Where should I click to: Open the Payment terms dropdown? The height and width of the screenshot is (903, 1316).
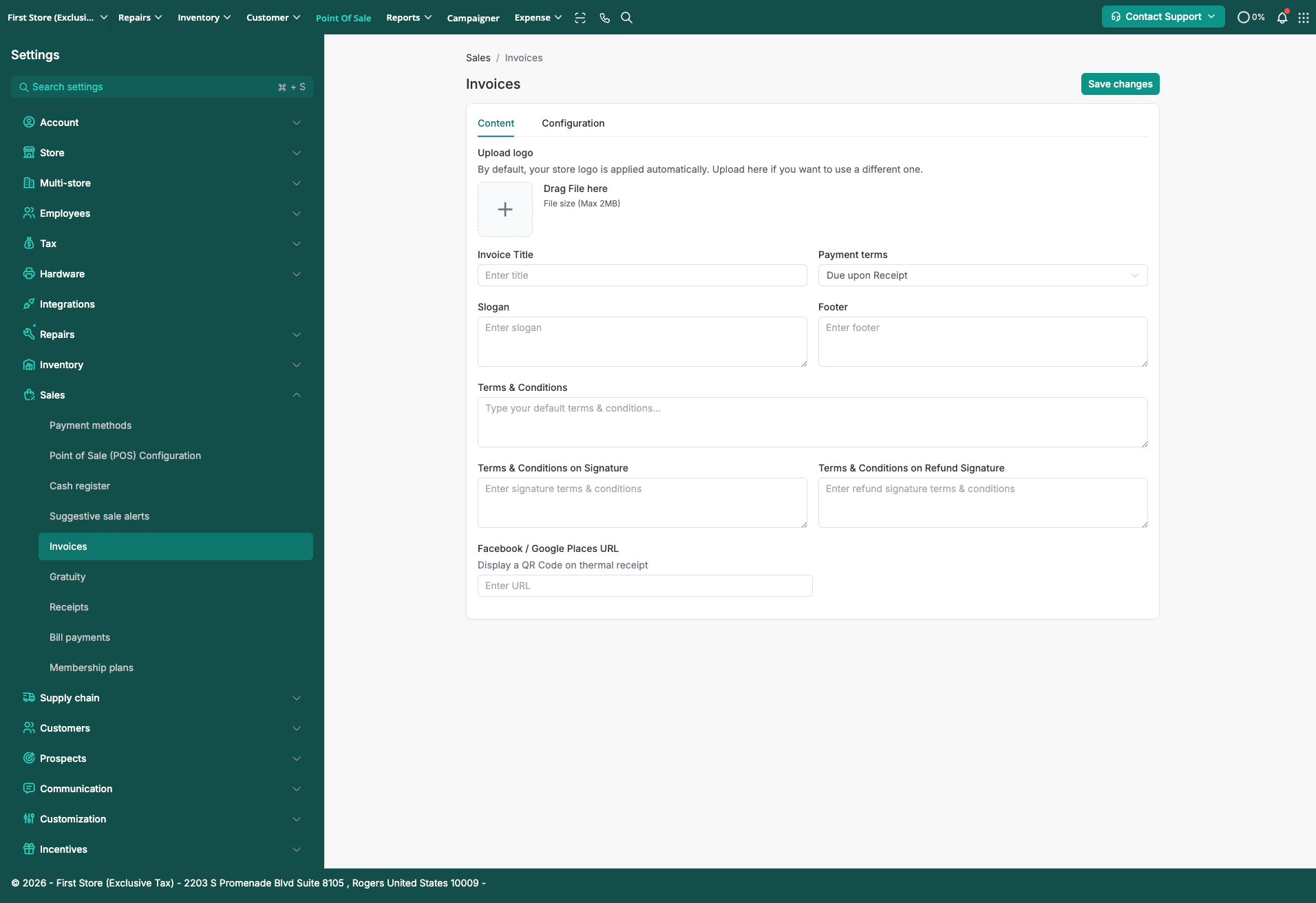(x=982, y=275)
